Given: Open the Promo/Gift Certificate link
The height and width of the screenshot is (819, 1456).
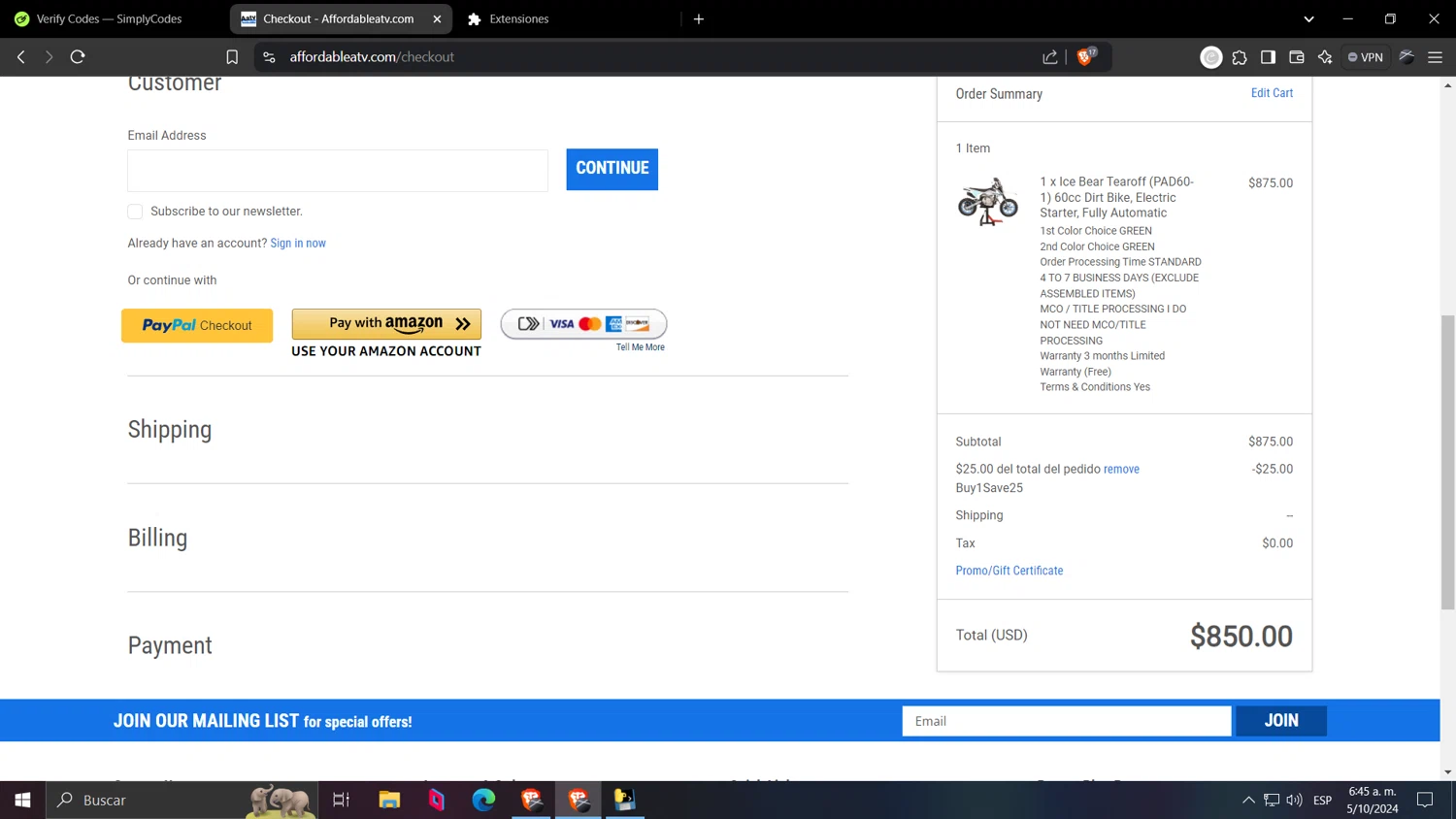Looking at the screenshot, I should (1009, 571).
